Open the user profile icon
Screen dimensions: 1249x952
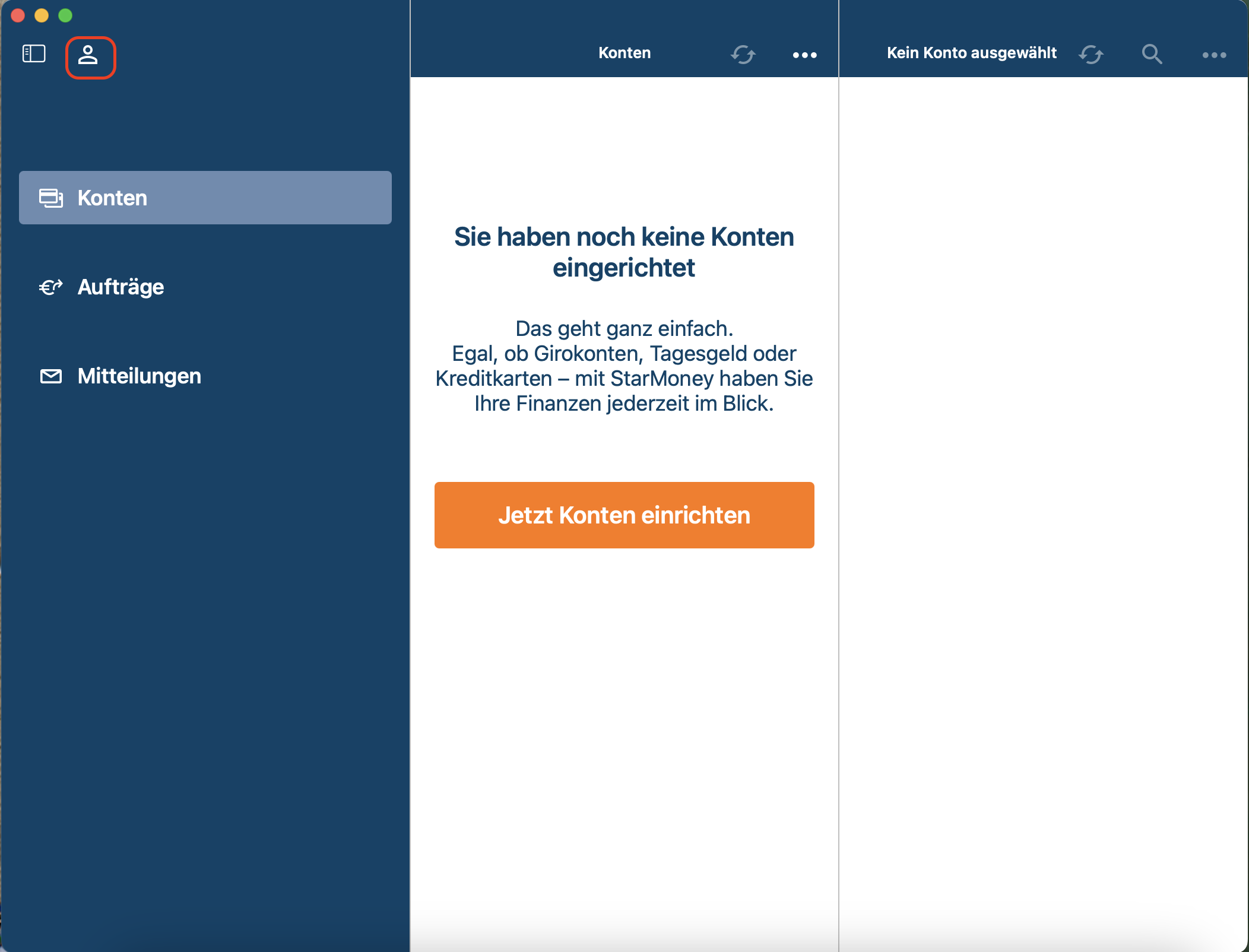pos(88,56)
